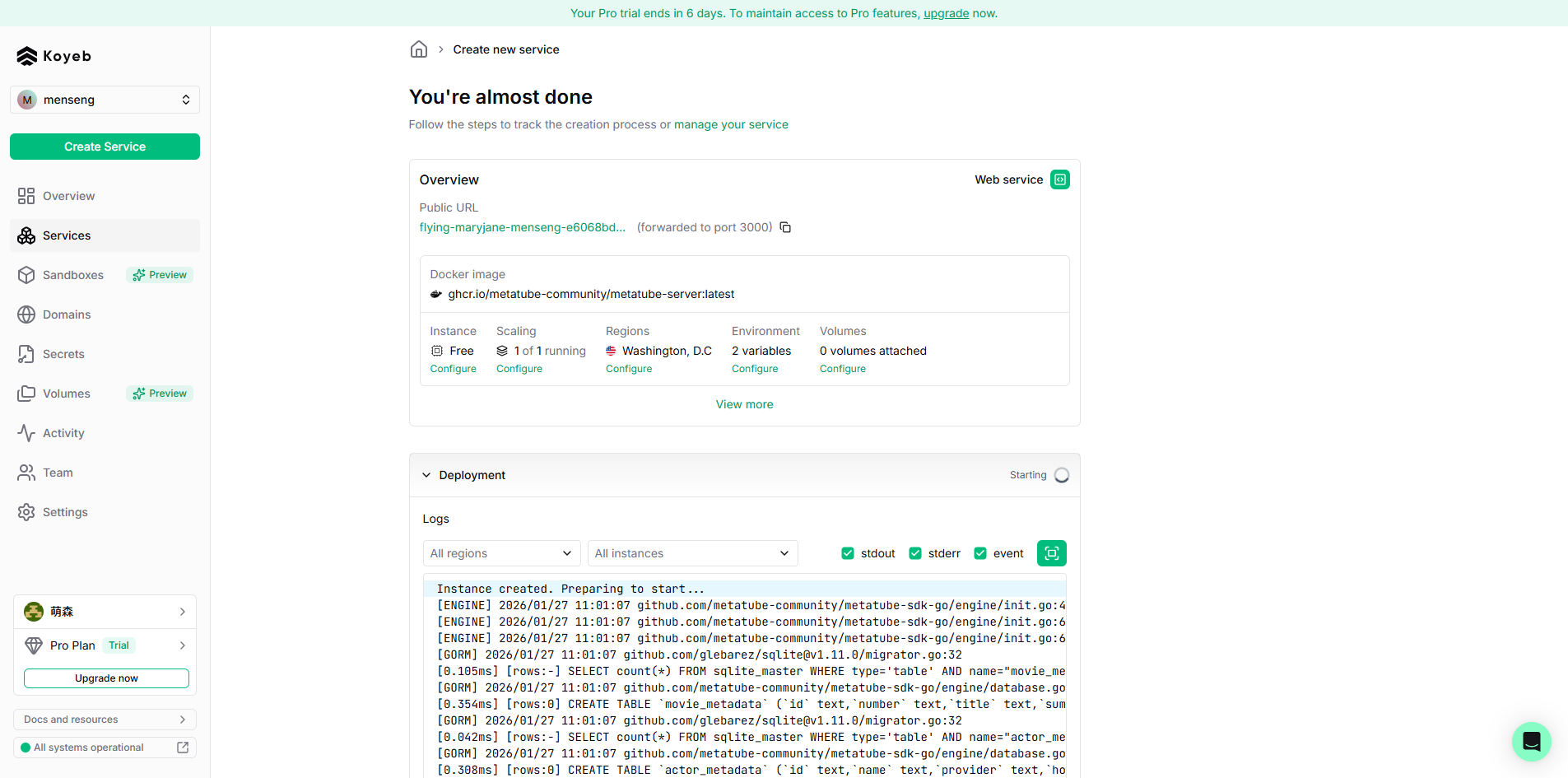Viewport: 1568px width, 778px height.
Task: Click the Create Service button
Action: coord(105,146)
